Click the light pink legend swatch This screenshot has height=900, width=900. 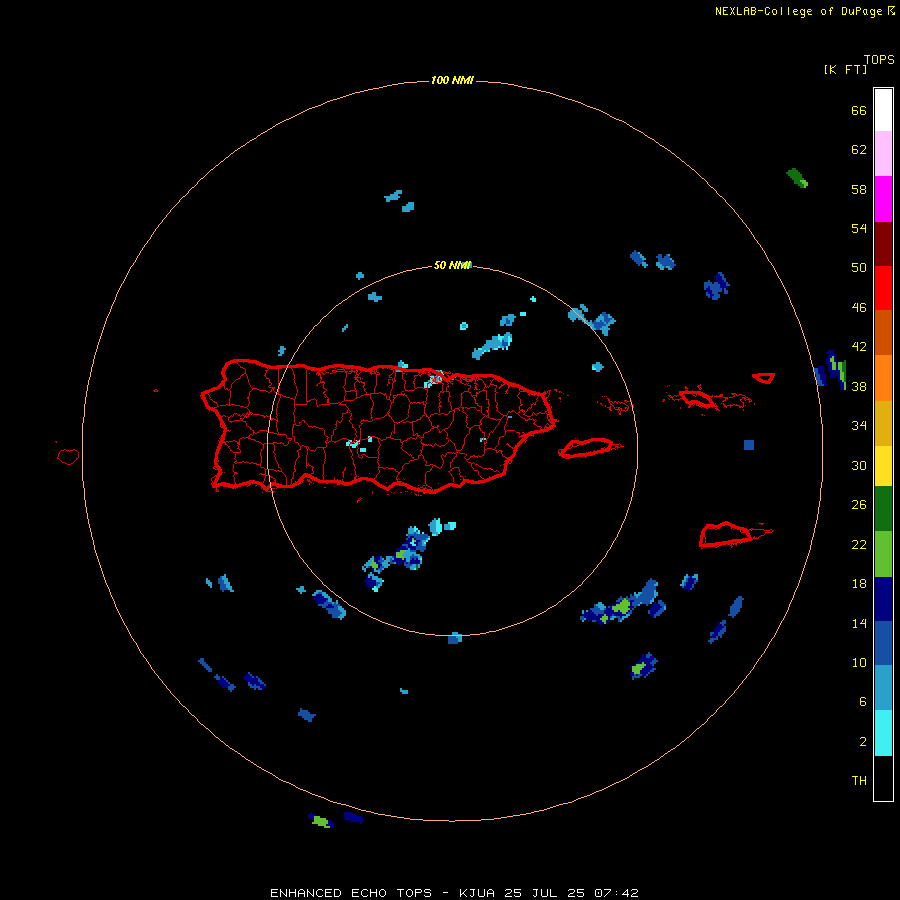point(883,154)
